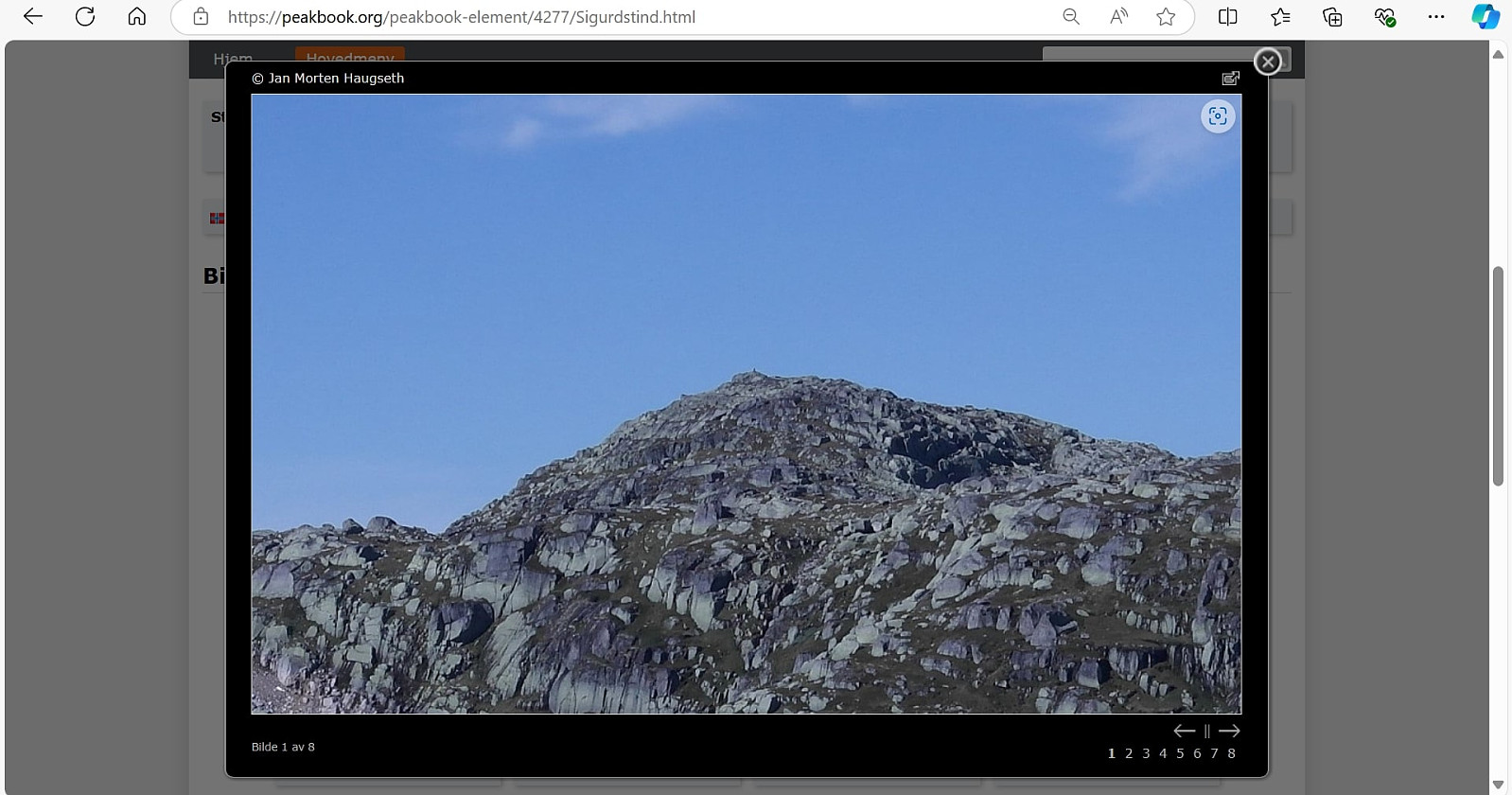This screenshot has height=795, width=1512.
Task: Run visual search on the mountain photo
Action: click(x=1218, y=116)
